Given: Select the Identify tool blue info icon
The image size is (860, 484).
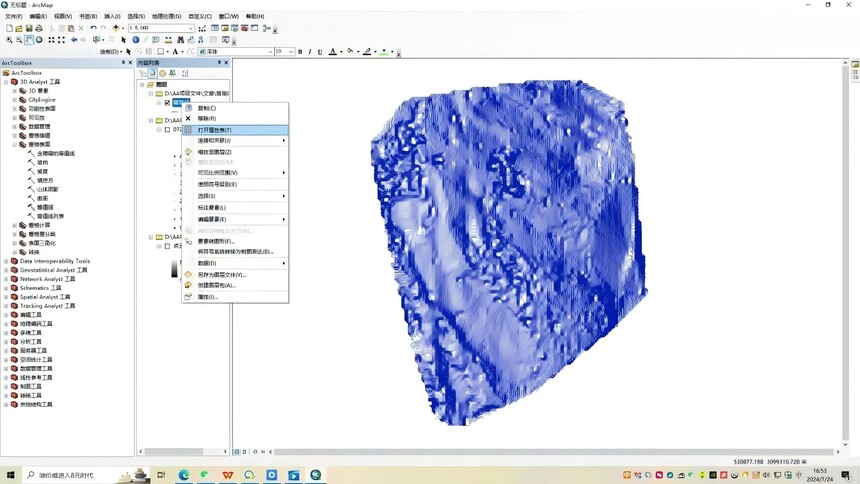Looking at the screenshot, I should tap(135, 40).
